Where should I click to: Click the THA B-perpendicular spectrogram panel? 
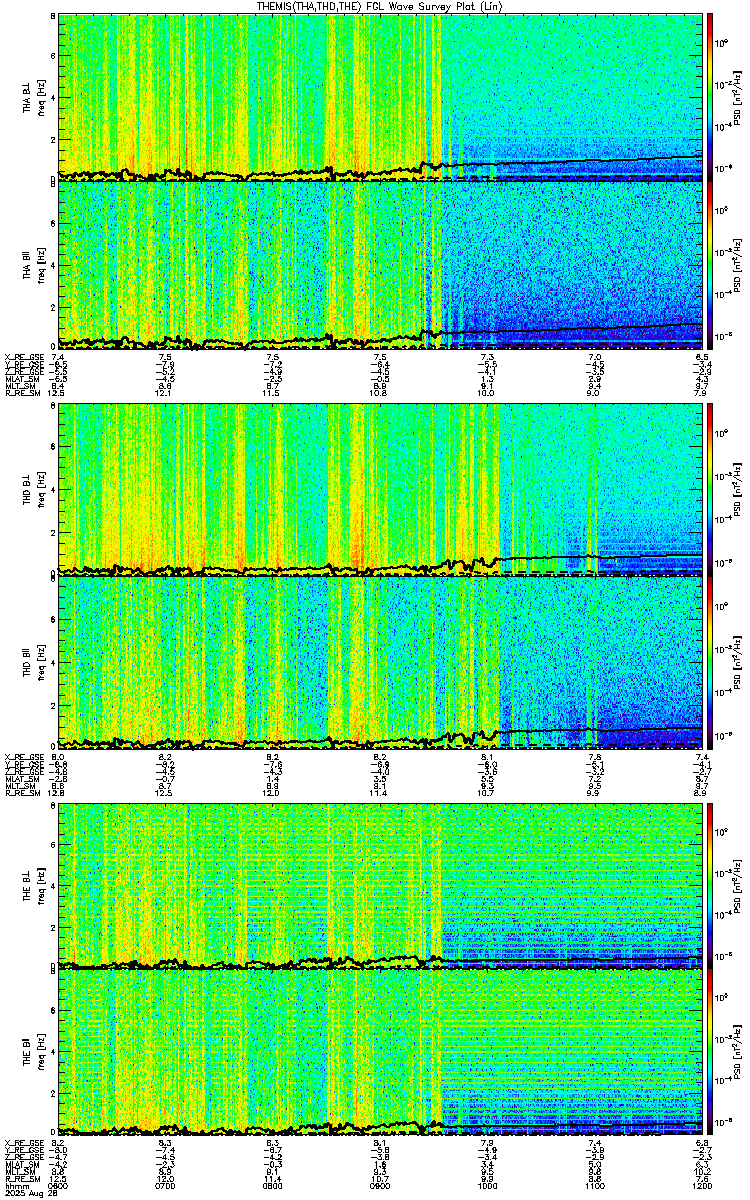381,97
